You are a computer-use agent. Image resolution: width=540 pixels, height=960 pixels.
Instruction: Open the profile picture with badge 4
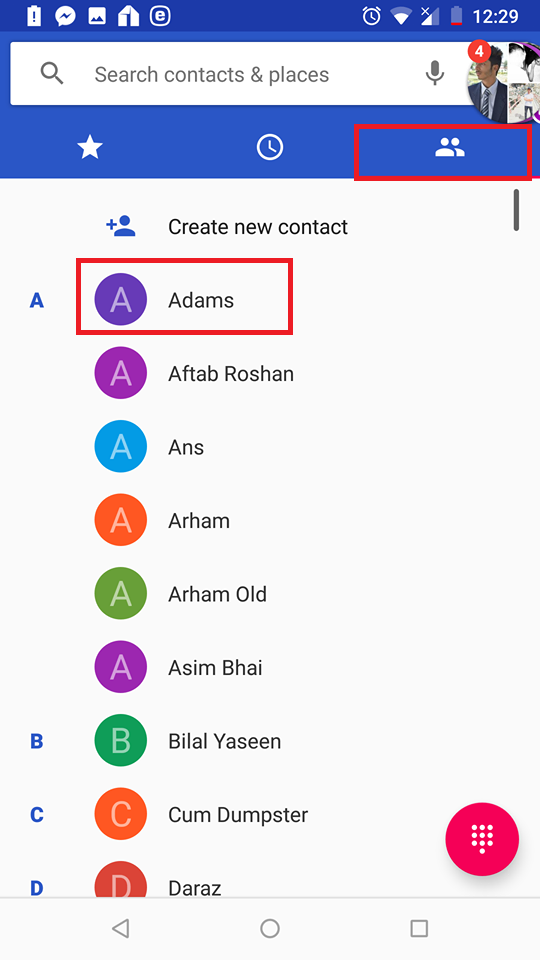point(503,83)
